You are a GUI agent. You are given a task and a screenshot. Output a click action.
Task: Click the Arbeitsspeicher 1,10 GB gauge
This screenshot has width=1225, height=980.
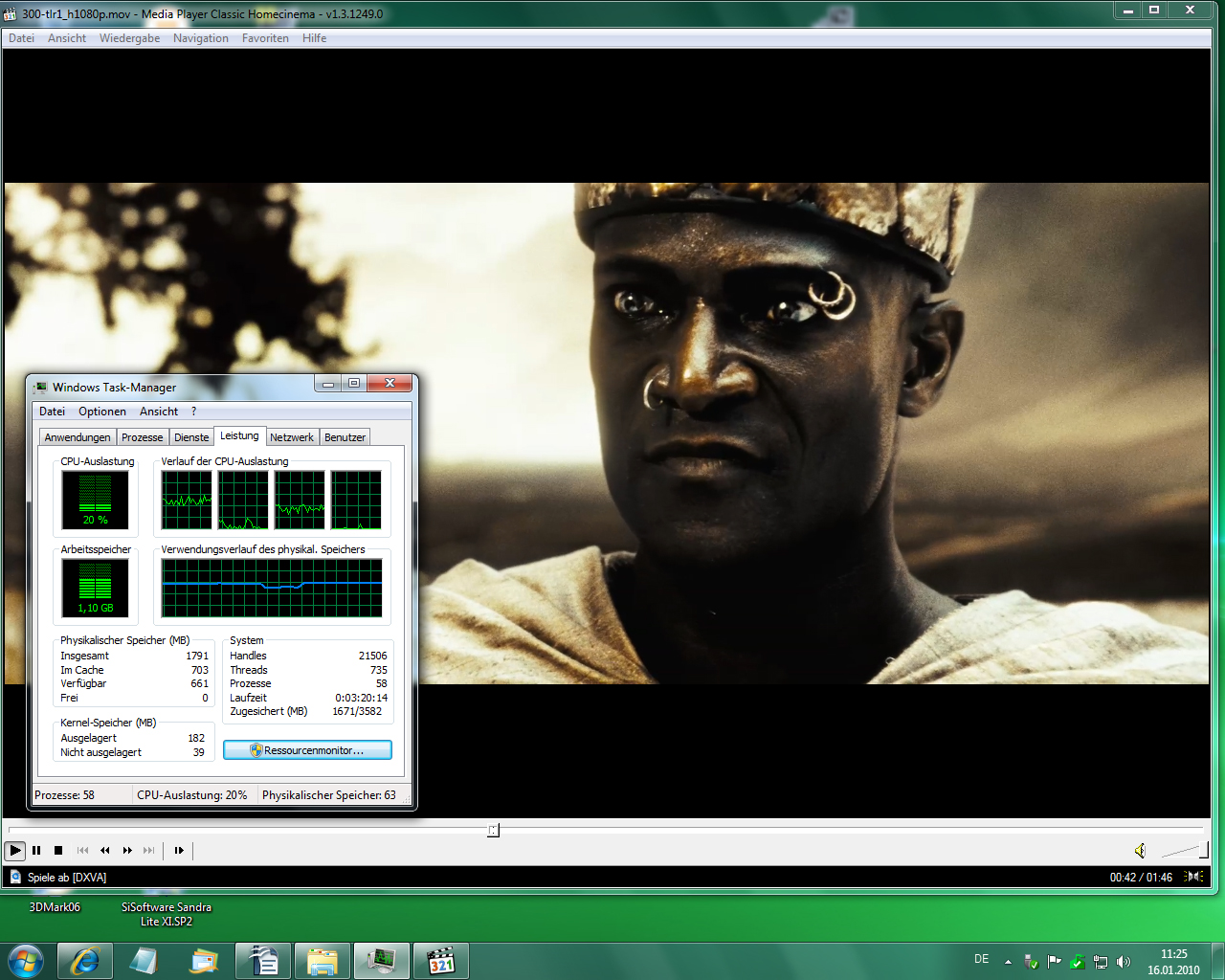[95, 588]
